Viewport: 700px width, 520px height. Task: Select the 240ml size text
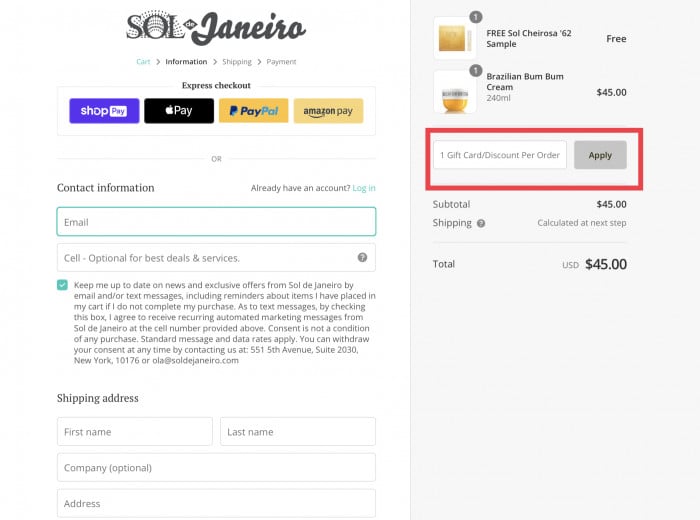coord(498,98)
